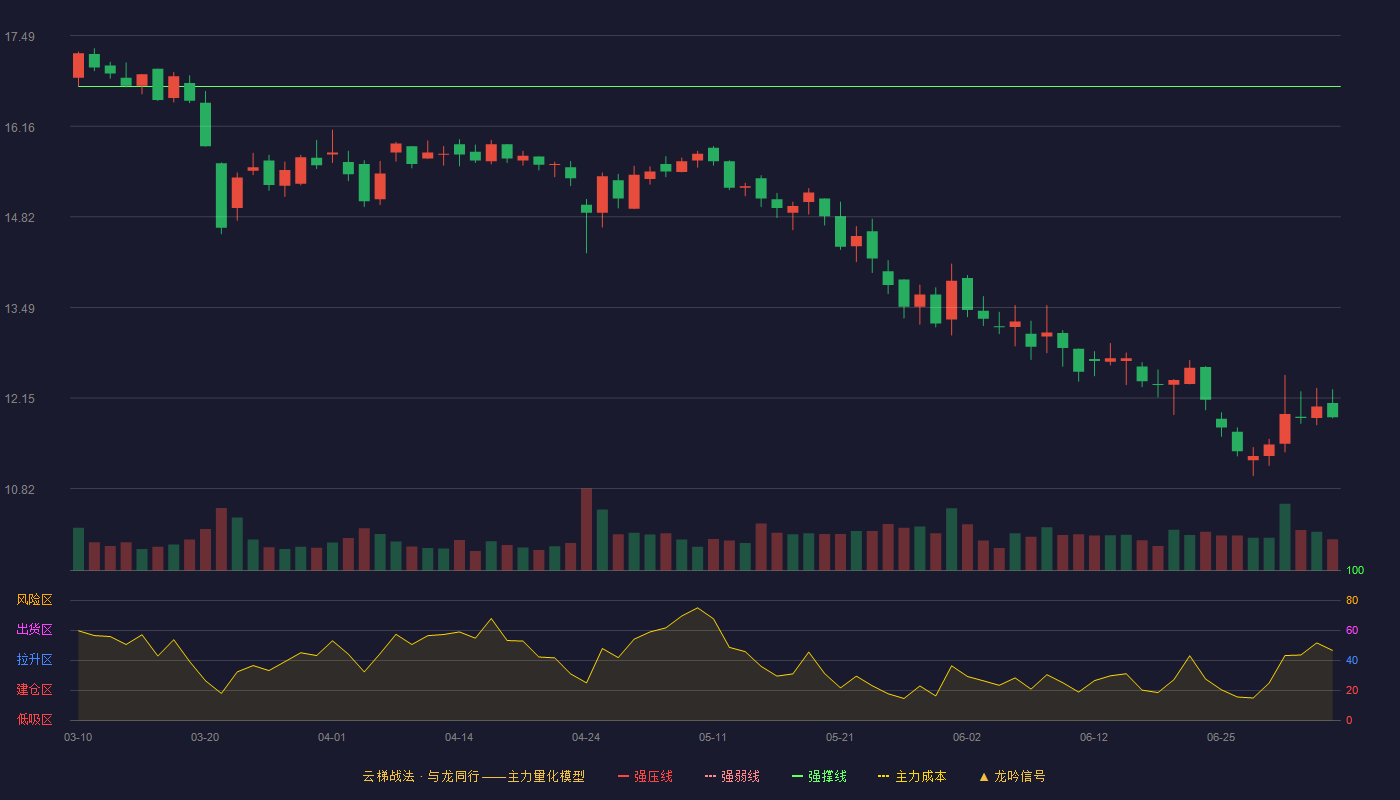Click the 05-21 date label

[840, 737]
